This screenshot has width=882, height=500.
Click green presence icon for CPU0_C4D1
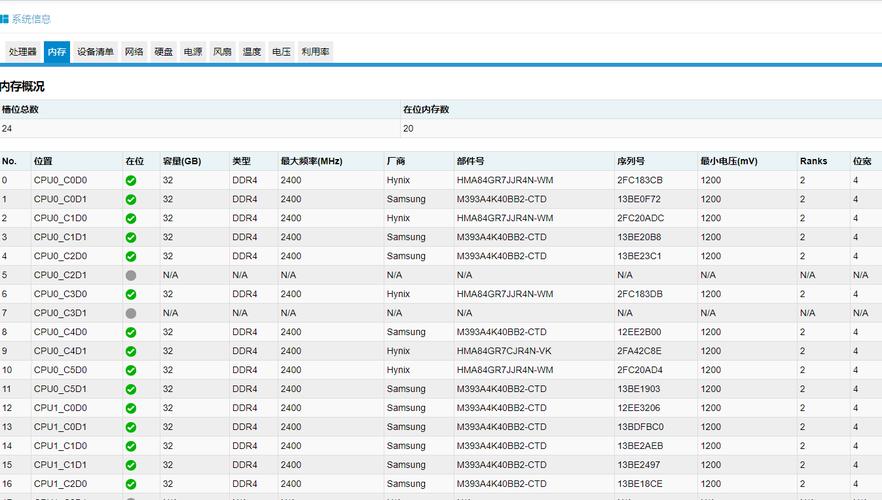coord(130,352)
